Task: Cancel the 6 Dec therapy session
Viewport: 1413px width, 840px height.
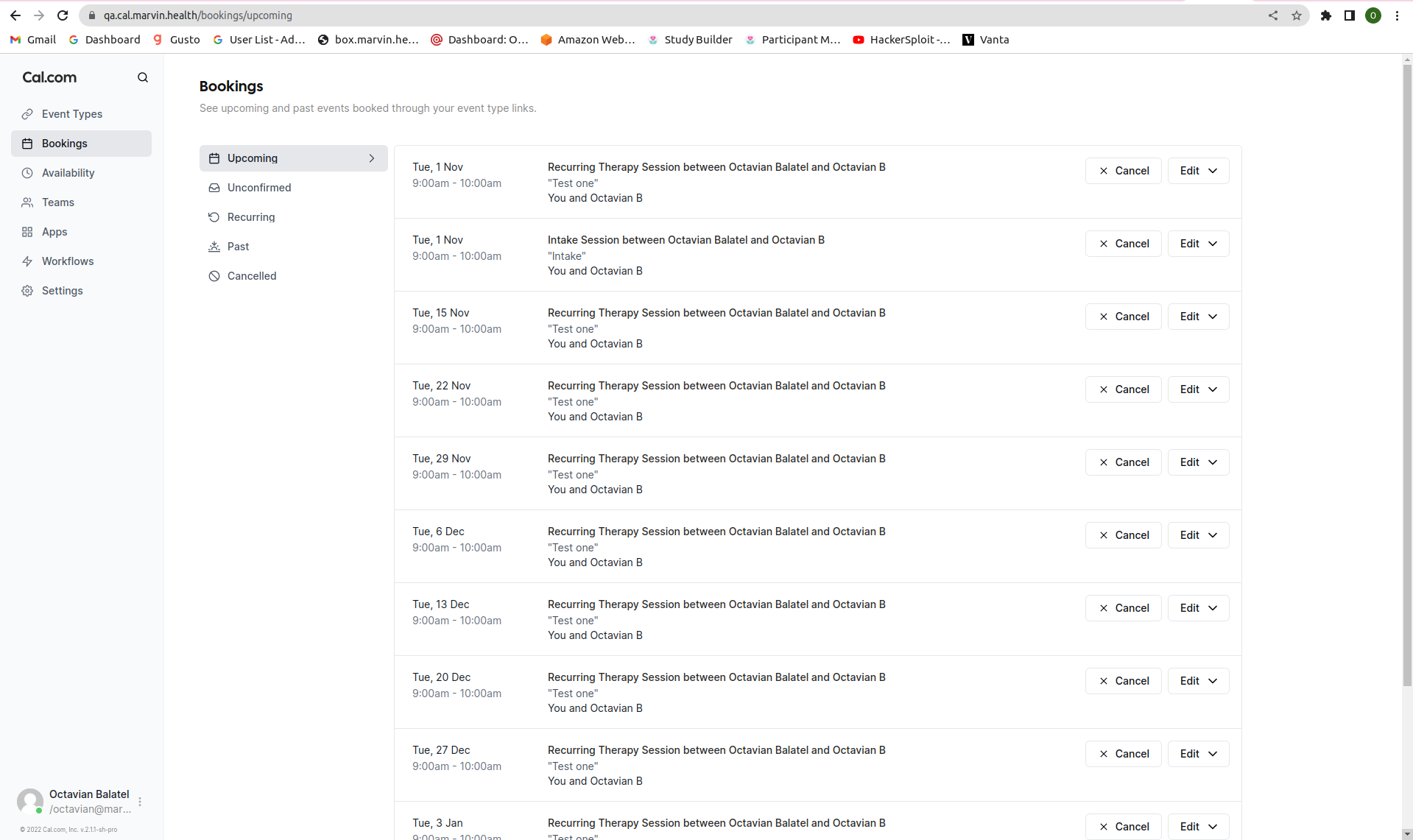Action: pos(1123,535)
